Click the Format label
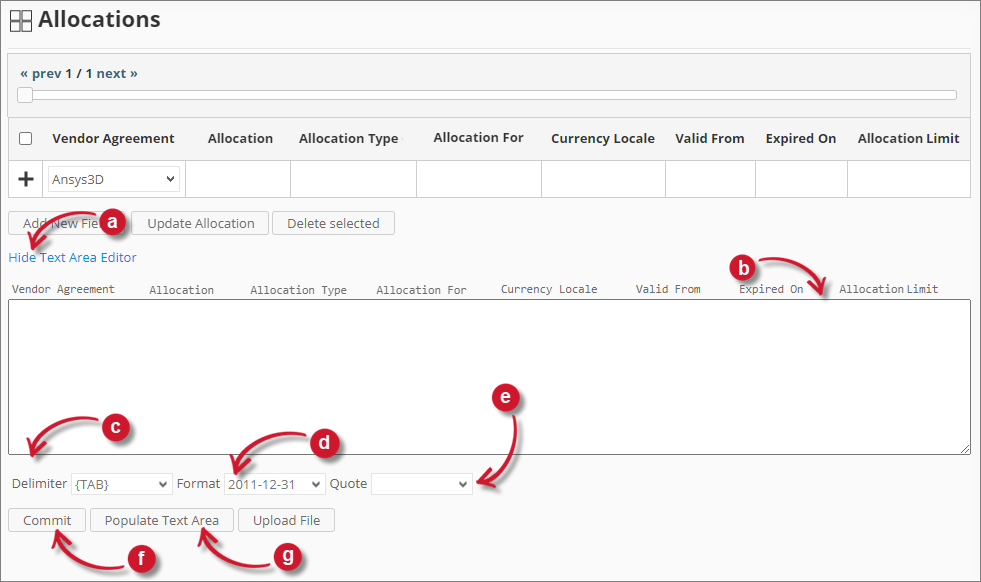This screenshot has height=582, width=981. click(198, 484)
